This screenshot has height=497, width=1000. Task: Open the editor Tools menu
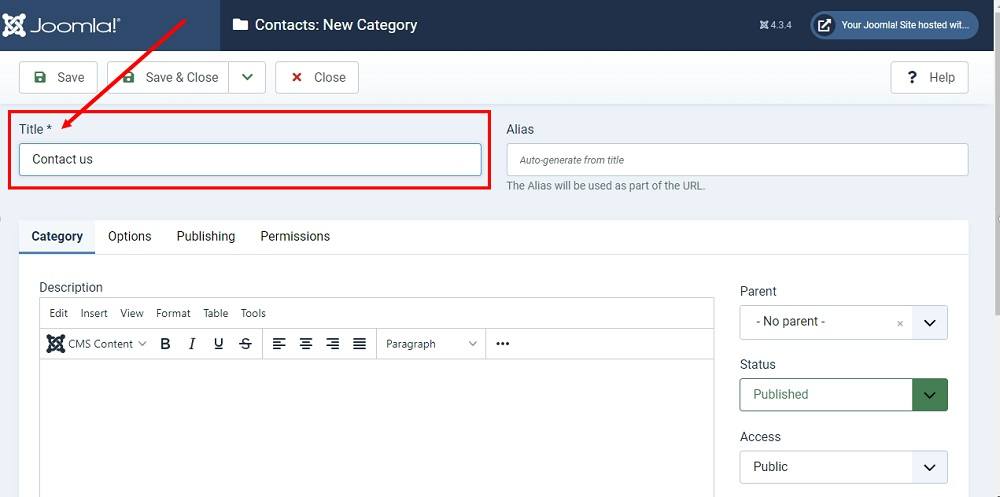click(253, 313)
